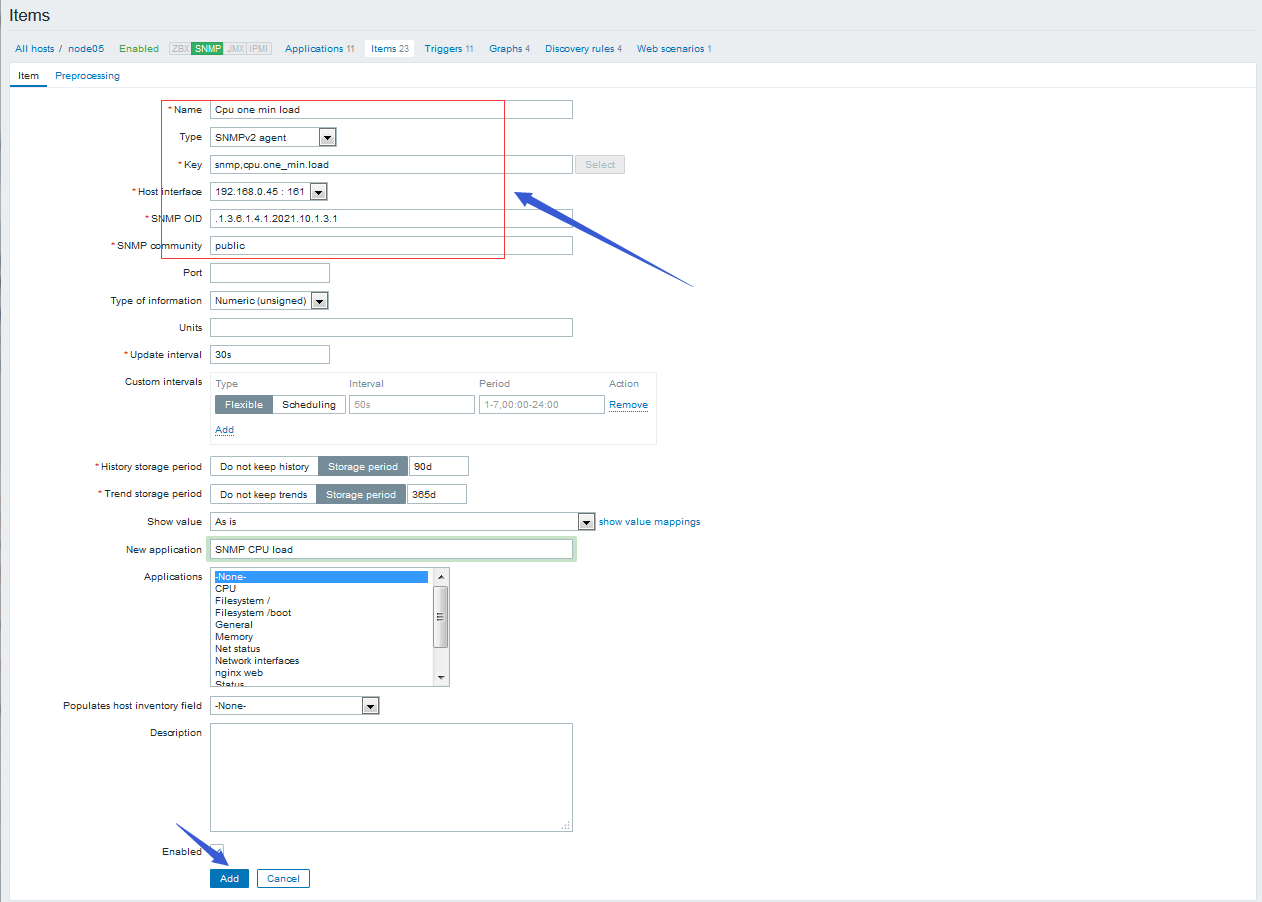Viewport: 1262px width, 902px height.
Task: Switch custom interval type to Scheduling
Action: coord(309,405)
